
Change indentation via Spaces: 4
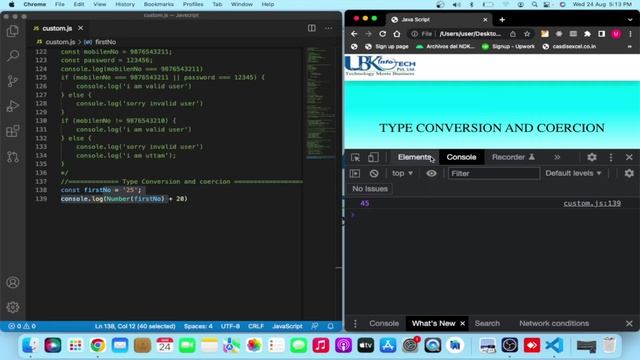click(x=198, y=326)
